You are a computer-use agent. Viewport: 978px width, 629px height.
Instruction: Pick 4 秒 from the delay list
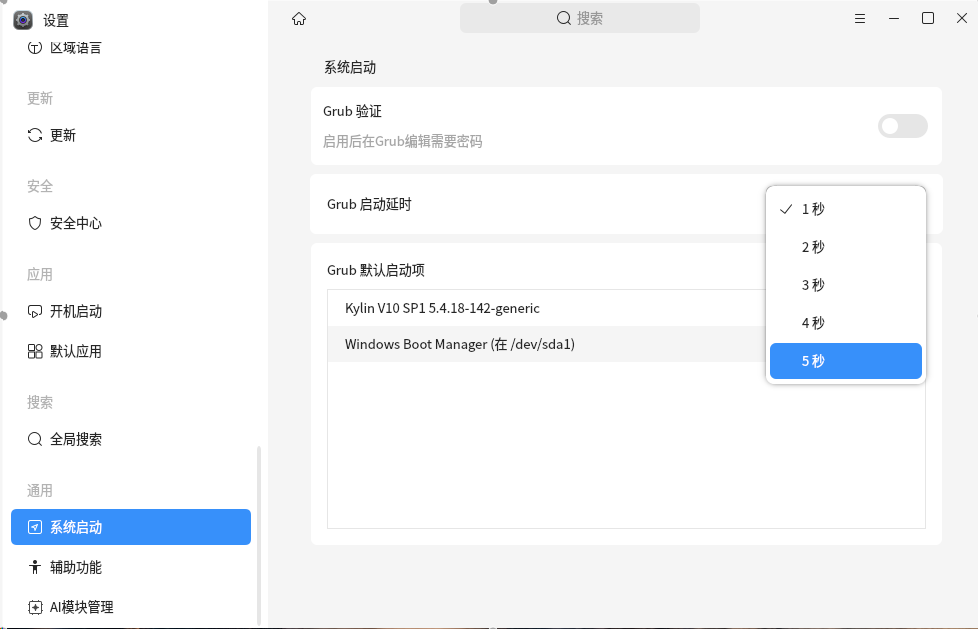click(846, 323)
